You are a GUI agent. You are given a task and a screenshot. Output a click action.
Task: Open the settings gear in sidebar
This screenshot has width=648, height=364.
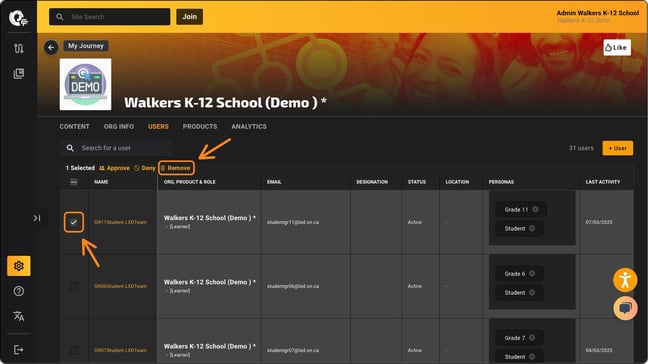click(x=19, y=266)
